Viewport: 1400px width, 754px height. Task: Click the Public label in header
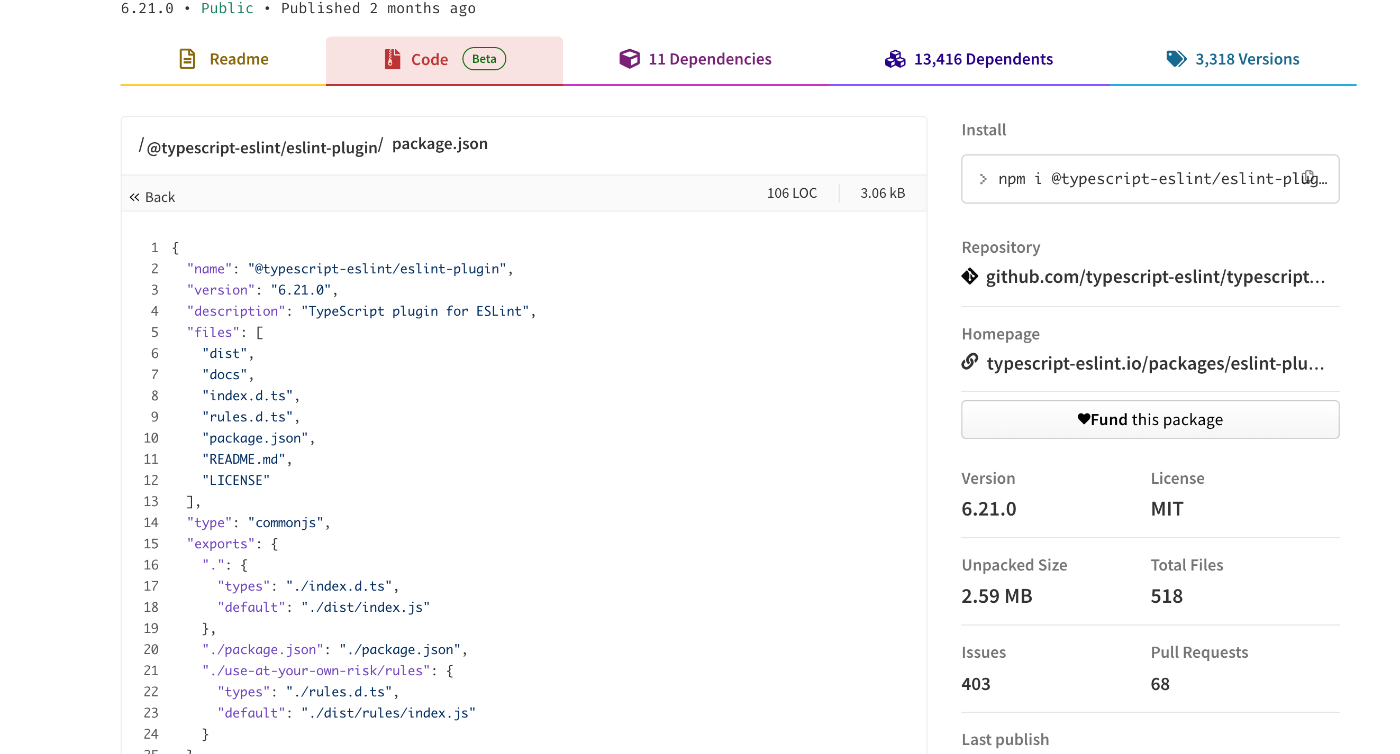pyautogui.click(x=228, y=8)
